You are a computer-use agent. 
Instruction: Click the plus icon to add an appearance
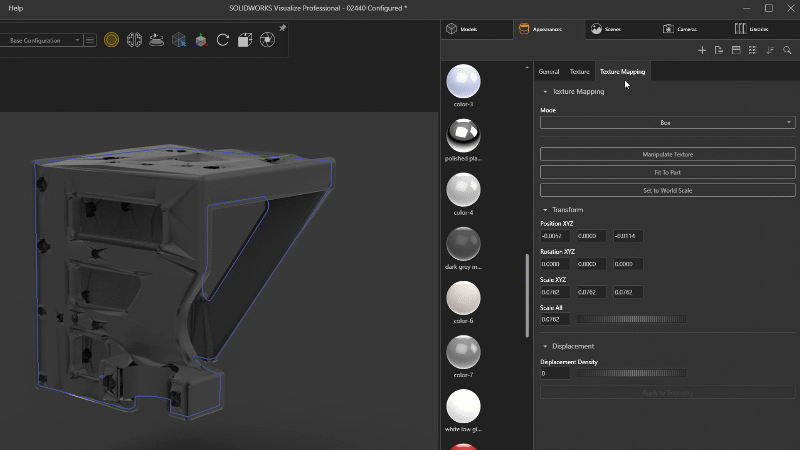pos(702,50)
